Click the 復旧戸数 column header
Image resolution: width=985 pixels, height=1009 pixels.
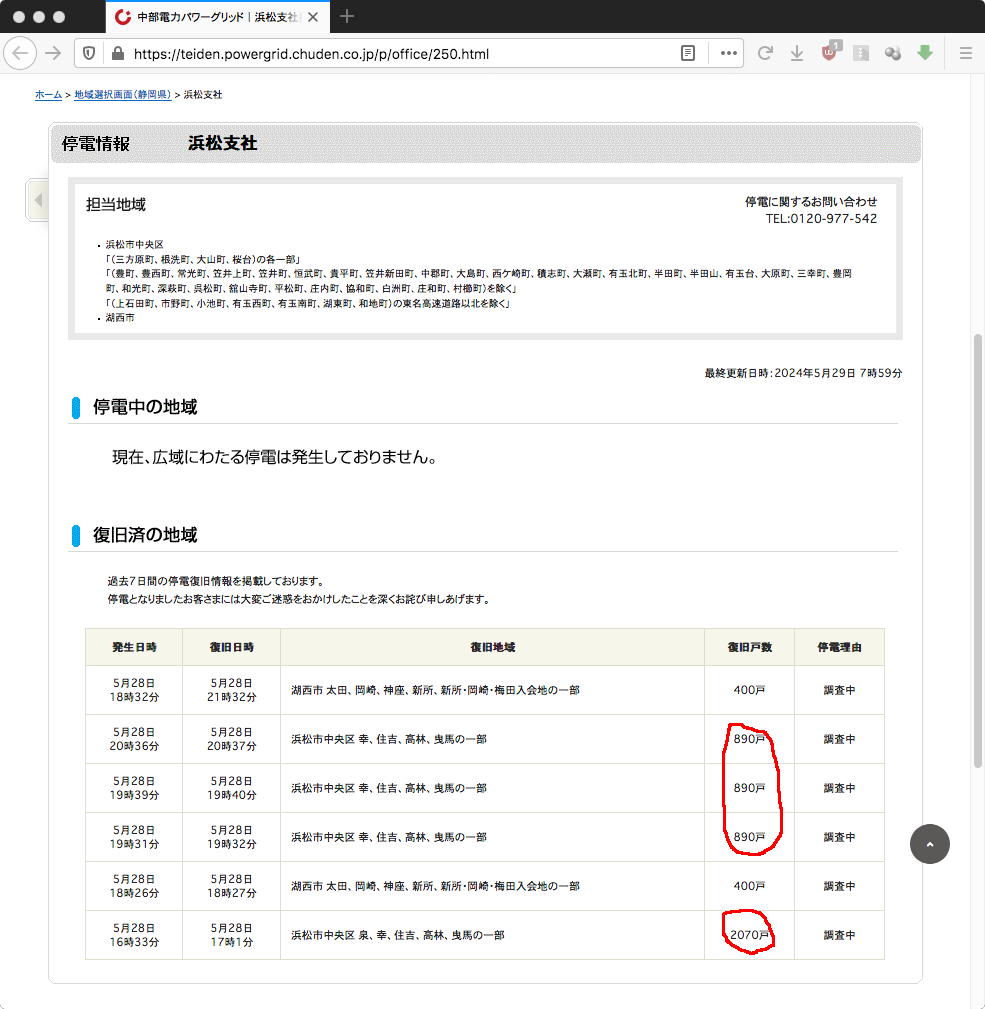tap(750, 647)
